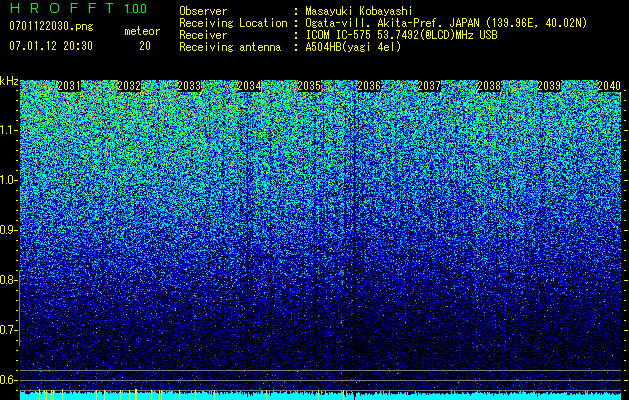
Task: Click the kHz axis unit label
Action: click(9, 81)
